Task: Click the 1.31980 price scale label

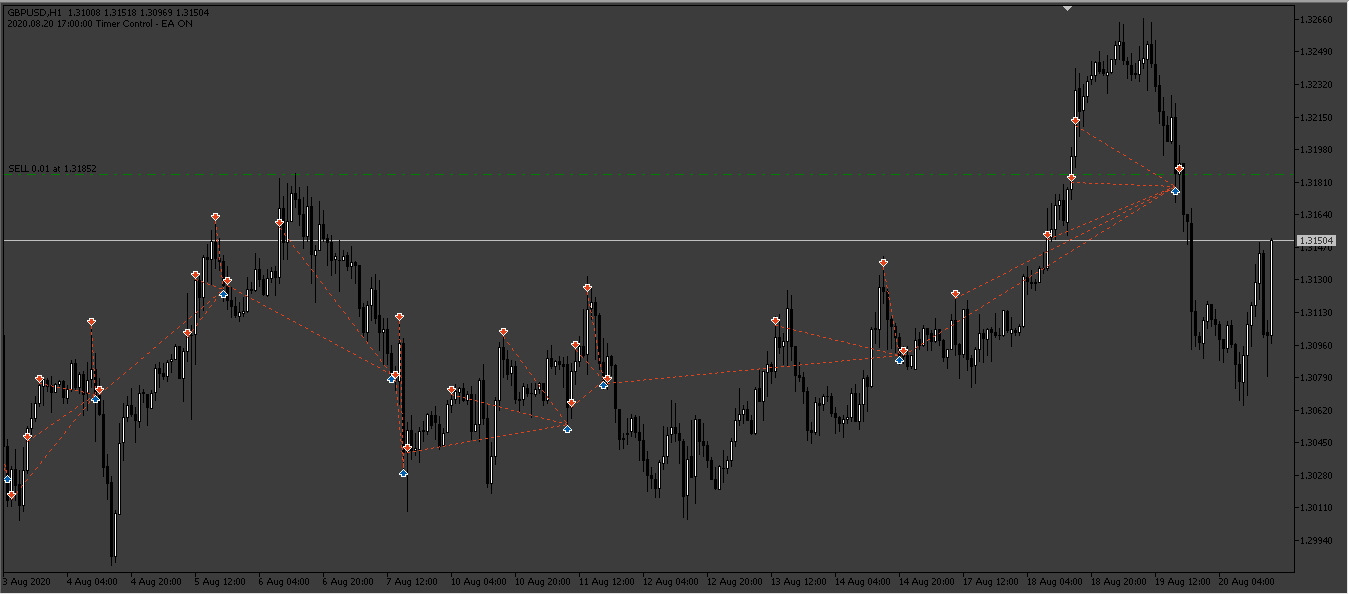Action: [x=1317, y=150]
